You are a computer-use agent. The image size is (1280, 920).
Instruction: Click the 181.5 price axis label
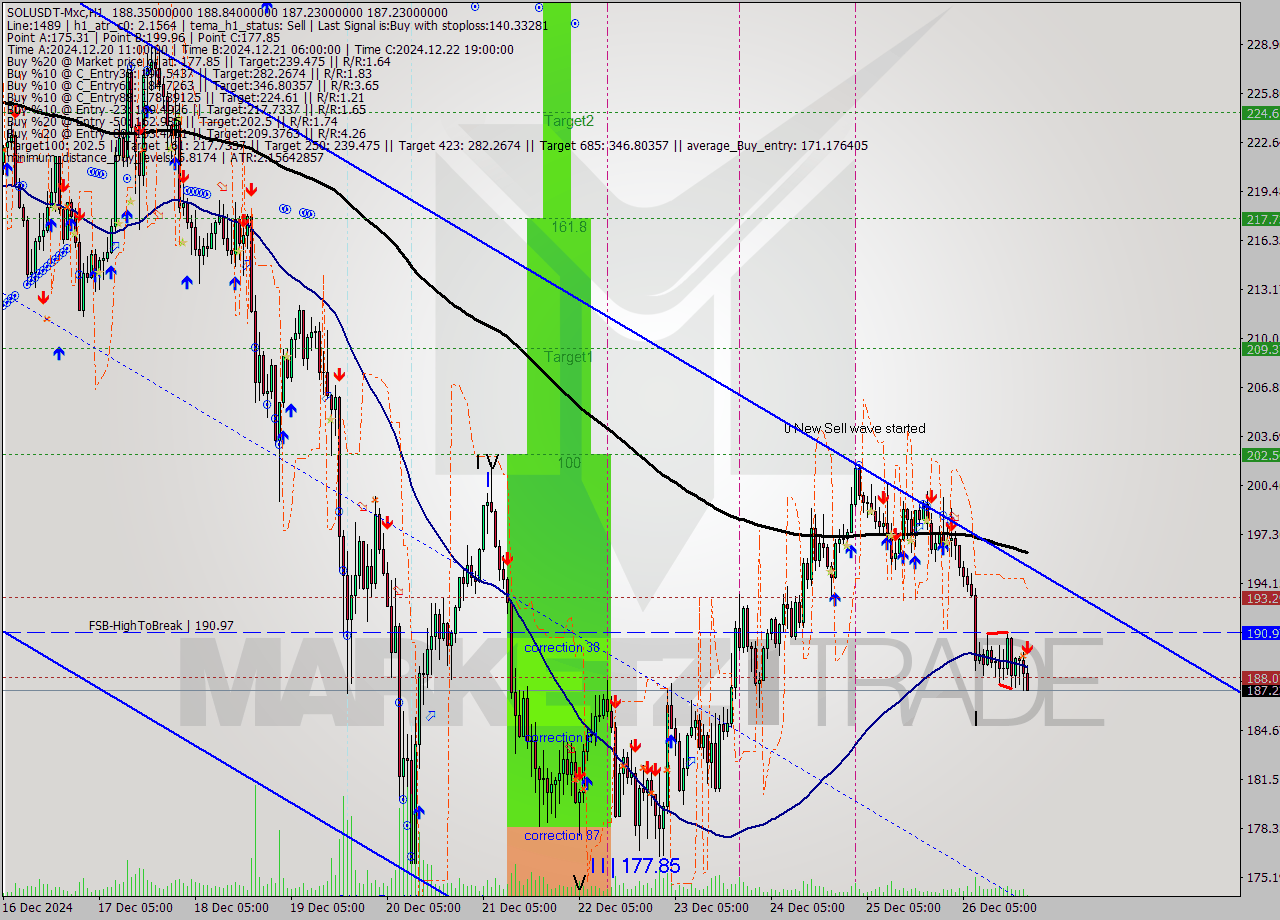[1262, 779]
